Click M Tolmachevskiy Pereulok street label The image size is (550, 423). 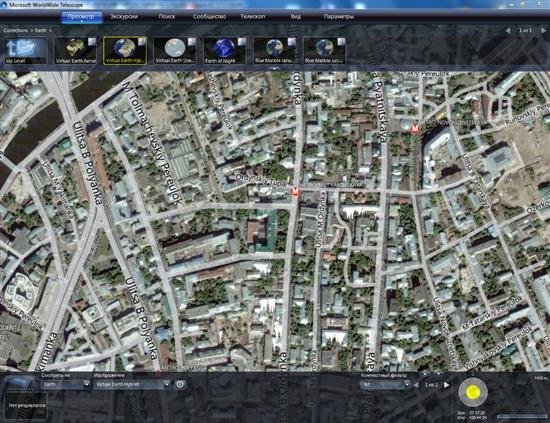click(x=153, y=144)
